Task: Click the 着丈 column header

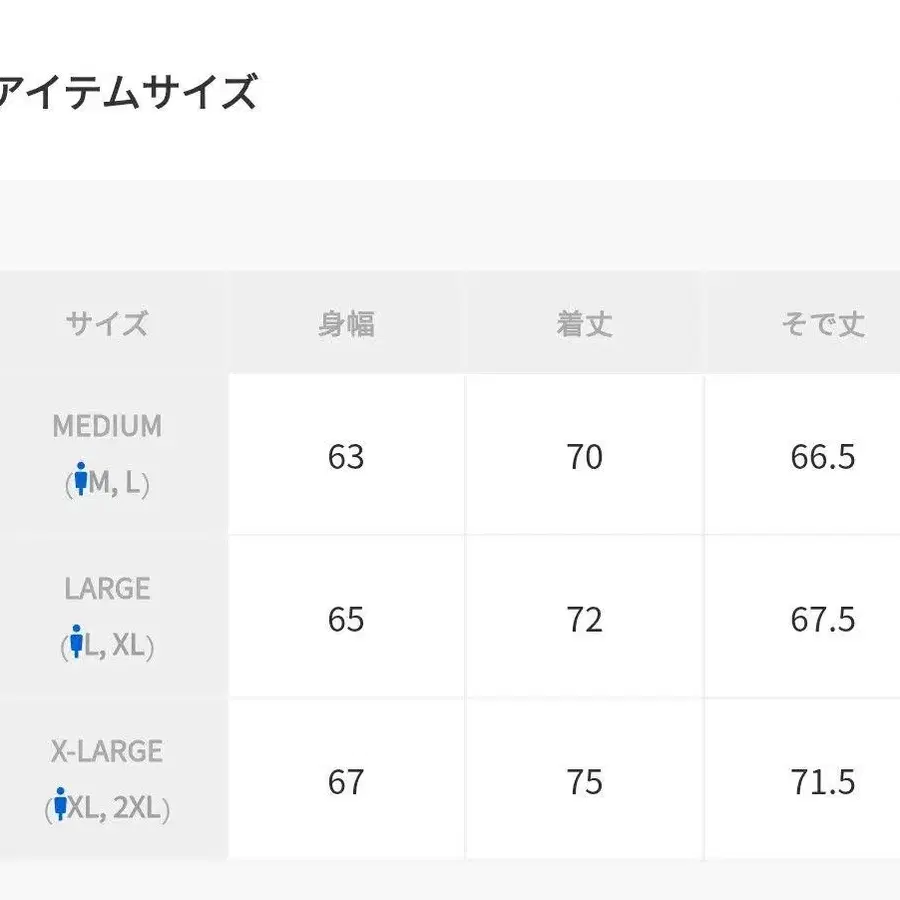Action: (x=584, y=324)
